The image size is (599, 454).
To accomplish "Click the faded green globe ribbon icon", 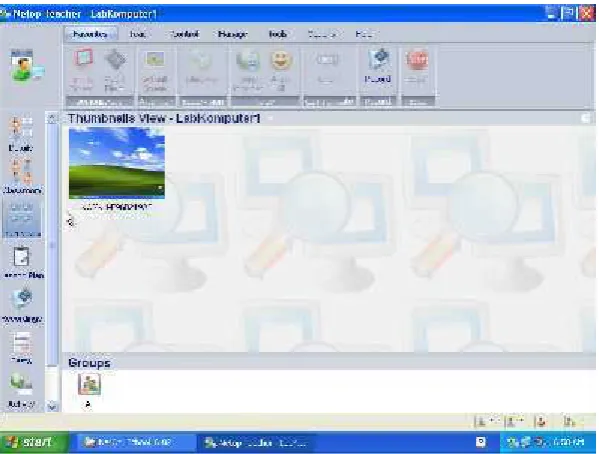I will (201, 60).
